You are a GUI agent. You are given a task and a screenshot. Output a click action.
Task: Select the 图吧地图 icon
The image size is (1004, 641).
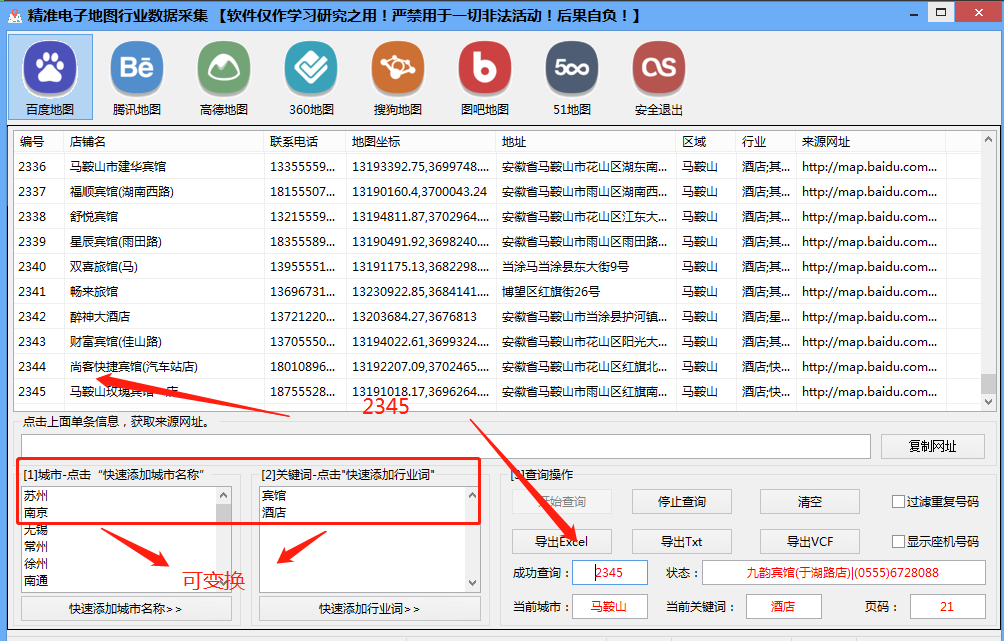click(485, 68)
